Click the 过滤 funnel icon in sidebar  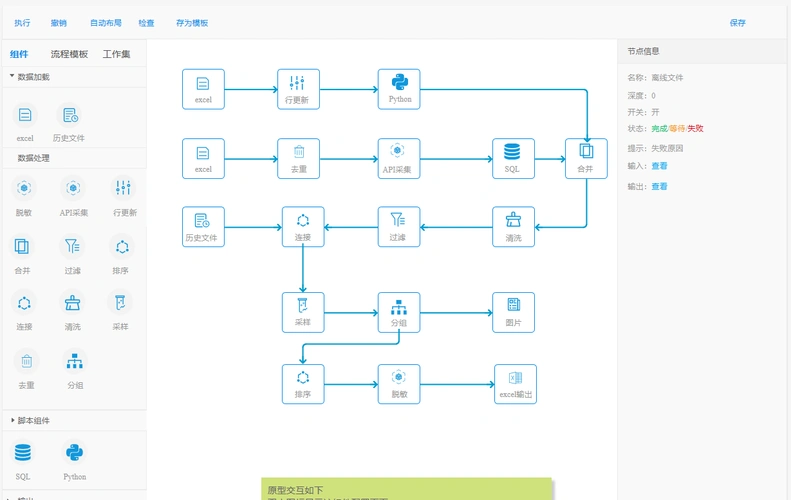point(72,246)
